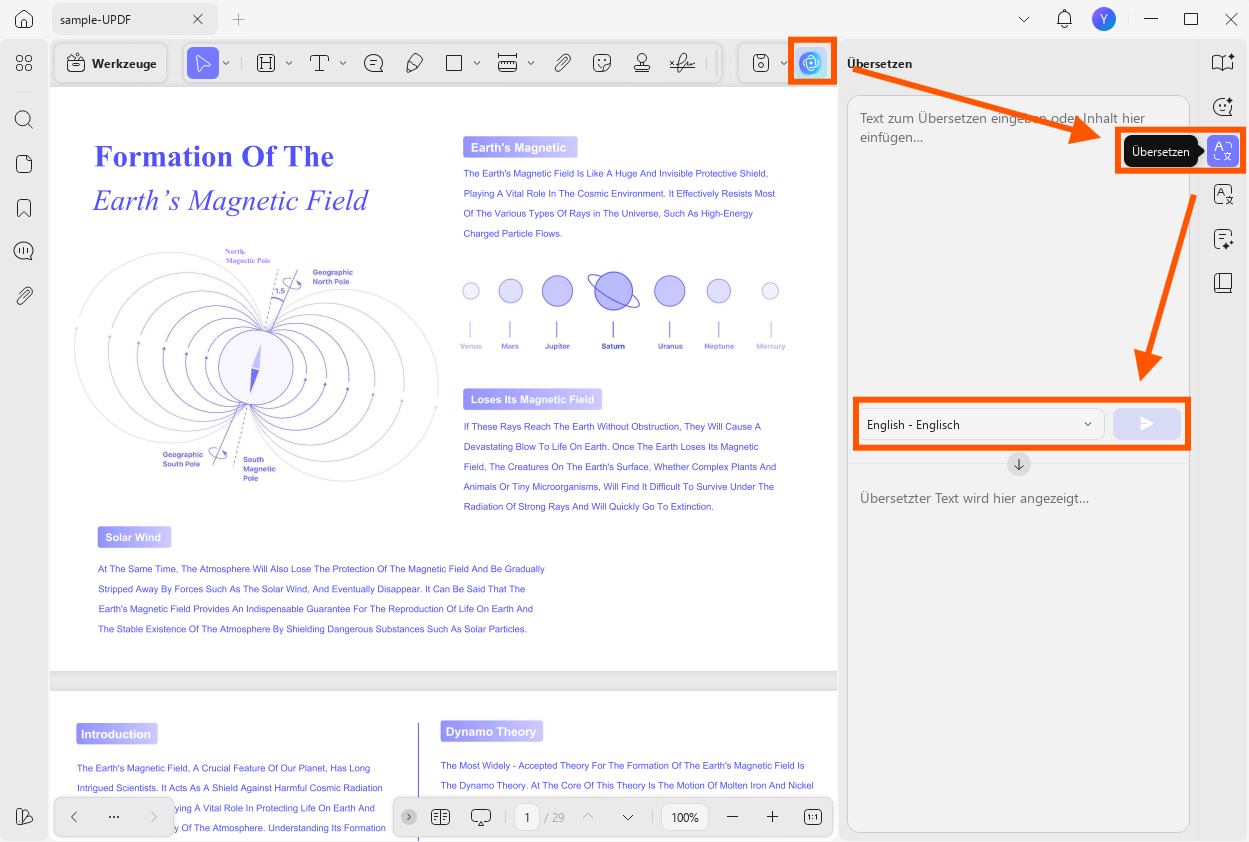
Task: Open the second translate icon in right rail
Action: (1223, 195)
